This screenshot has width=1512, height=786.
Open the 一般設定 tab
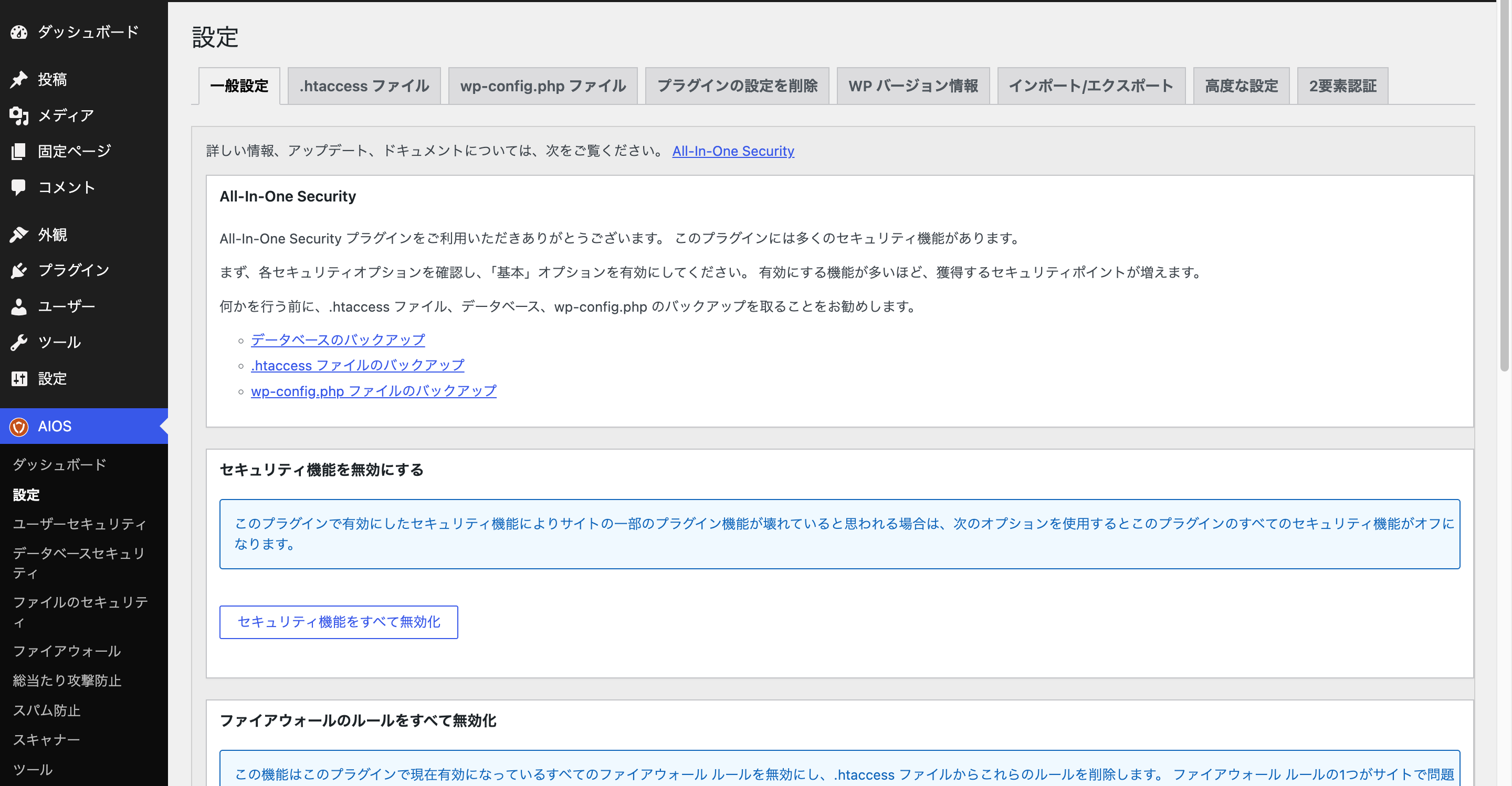coord(239,86)
